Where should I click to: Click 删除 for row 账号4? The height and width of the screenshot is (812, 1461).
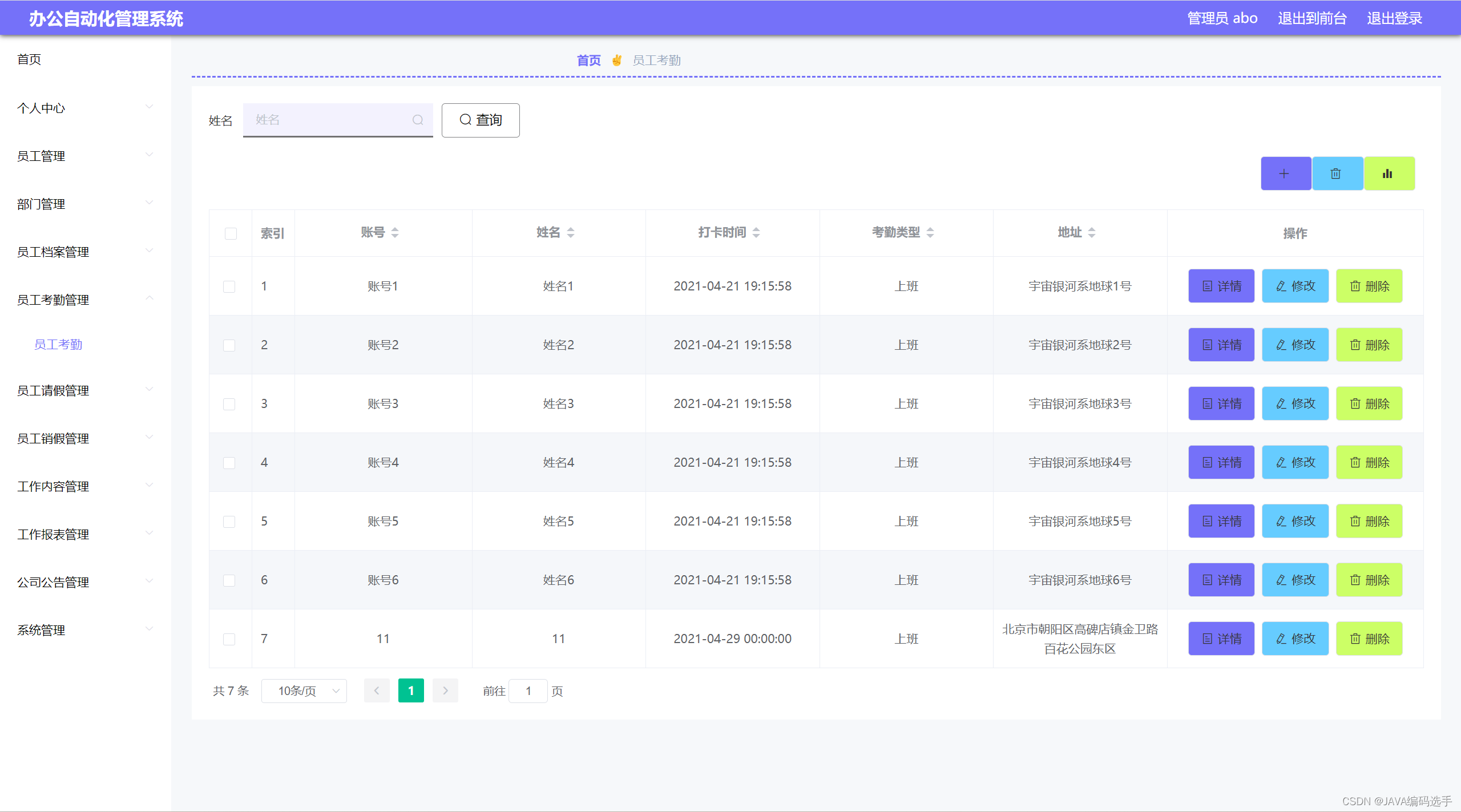coord(1369,462)
